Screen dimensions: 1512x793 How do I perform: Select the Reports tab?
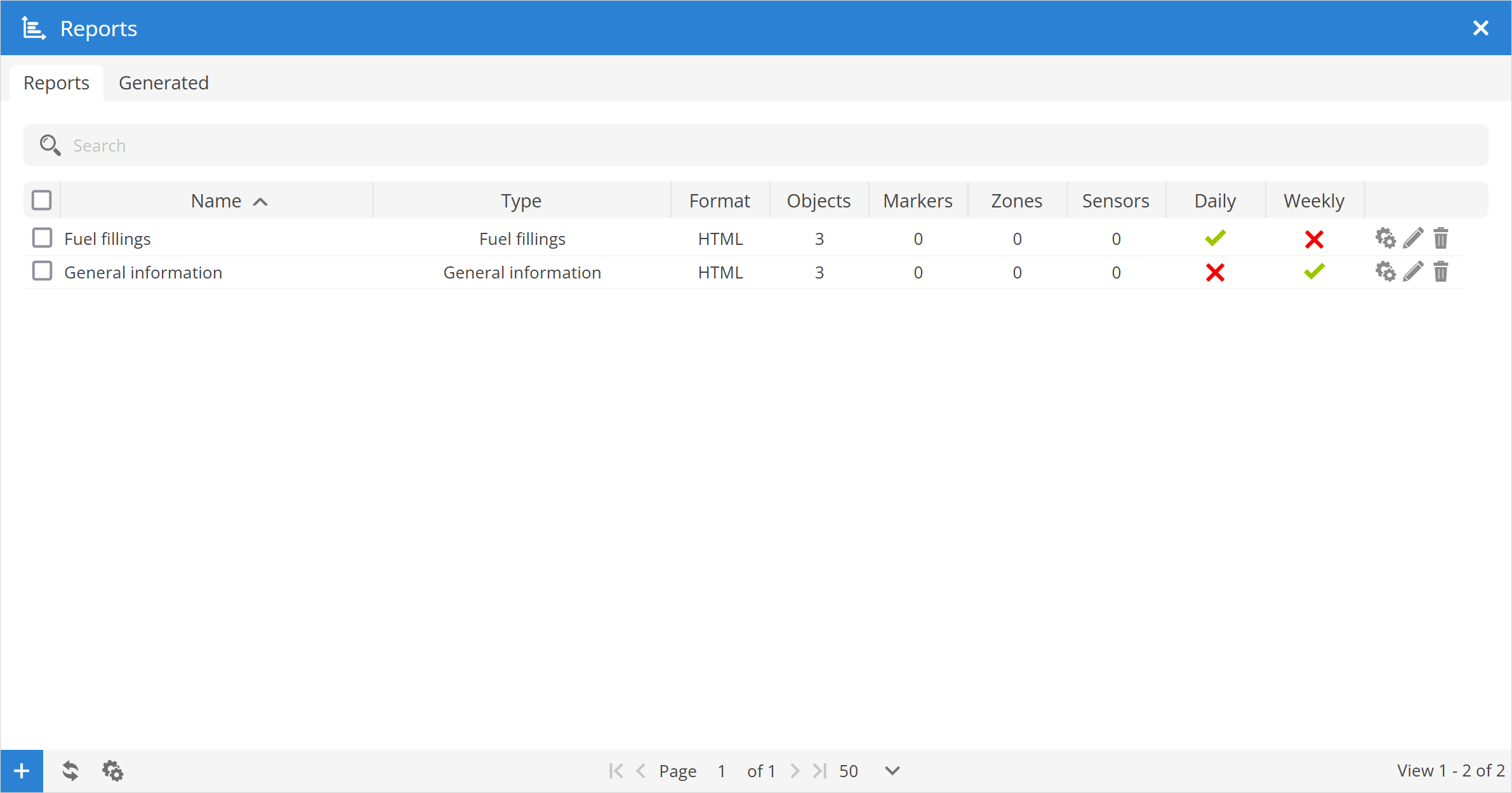(x=56, y=83)
